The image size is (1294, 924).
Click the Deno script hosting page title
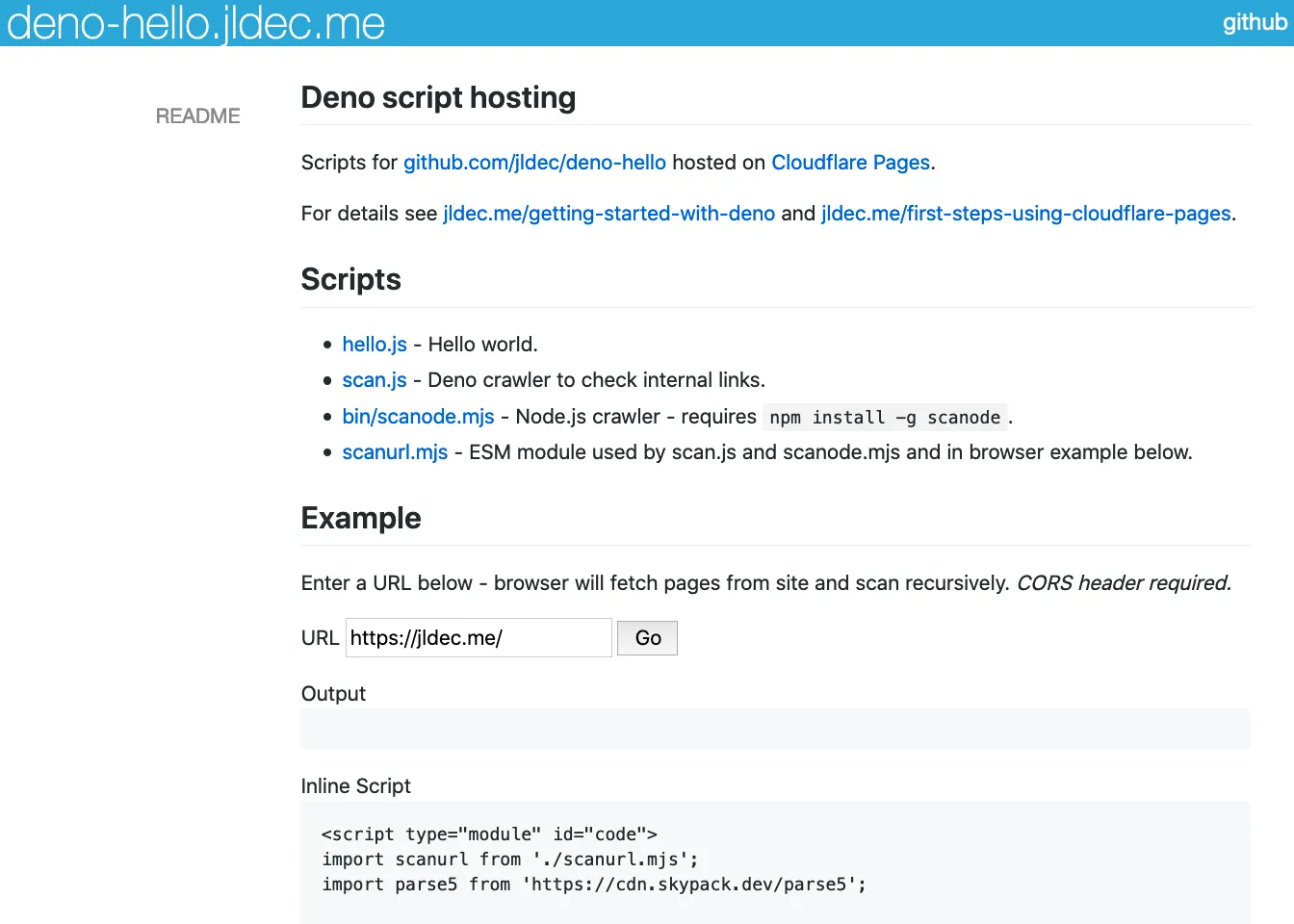tap(438, 97)
